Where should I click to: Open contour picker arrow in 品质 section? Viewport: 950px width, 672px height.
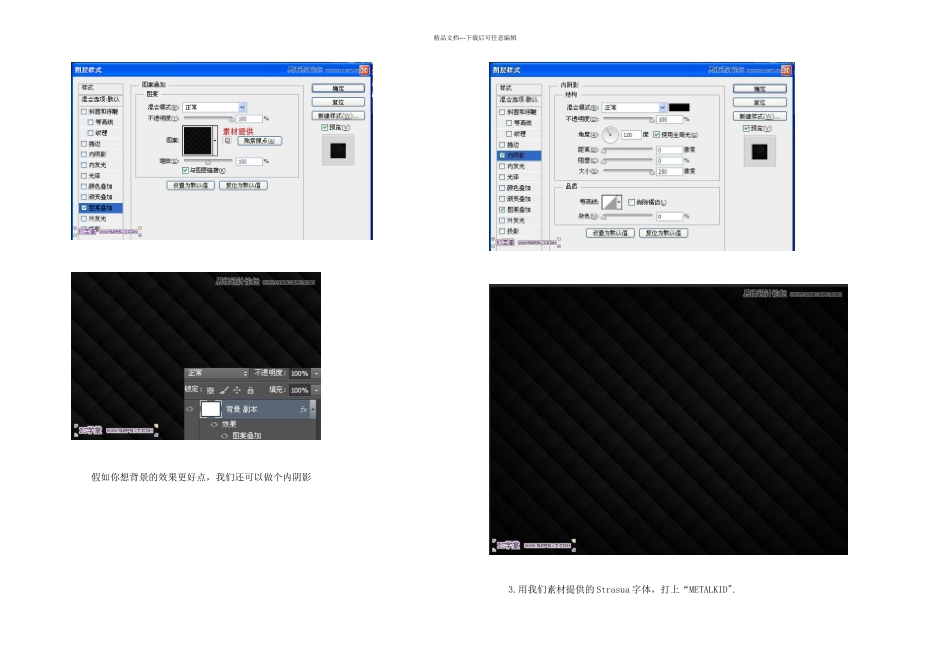[619, 202]
